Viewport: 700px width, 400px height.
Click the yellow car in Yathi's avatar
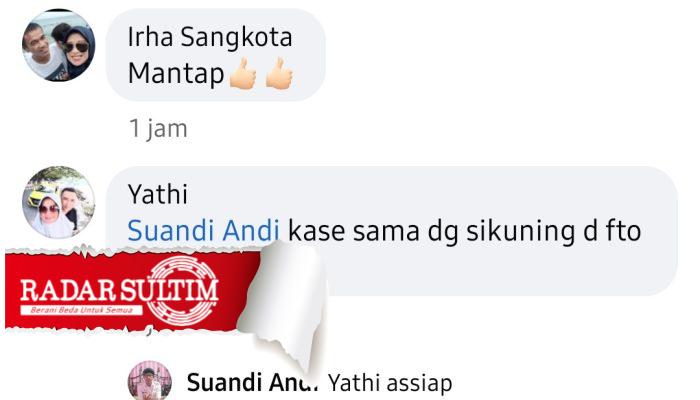click(x=38, y=195)
